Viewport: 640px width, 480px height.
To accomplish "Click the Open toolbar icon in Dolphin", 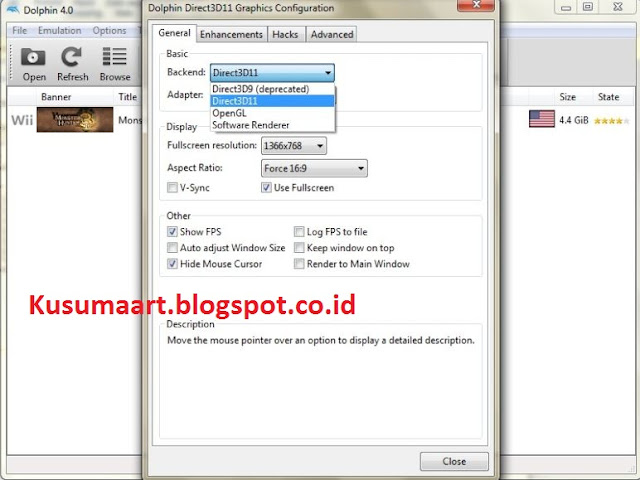I will [33, 64].
